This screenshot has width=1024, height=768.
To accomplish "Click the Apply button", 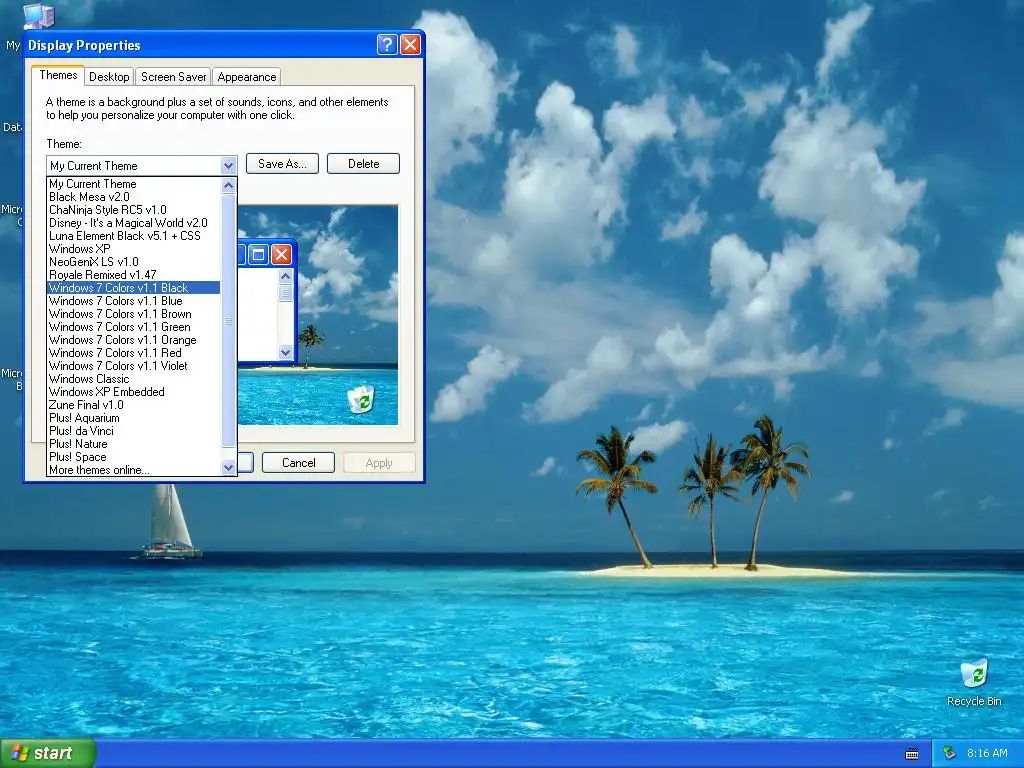I will tap(379, 463).
